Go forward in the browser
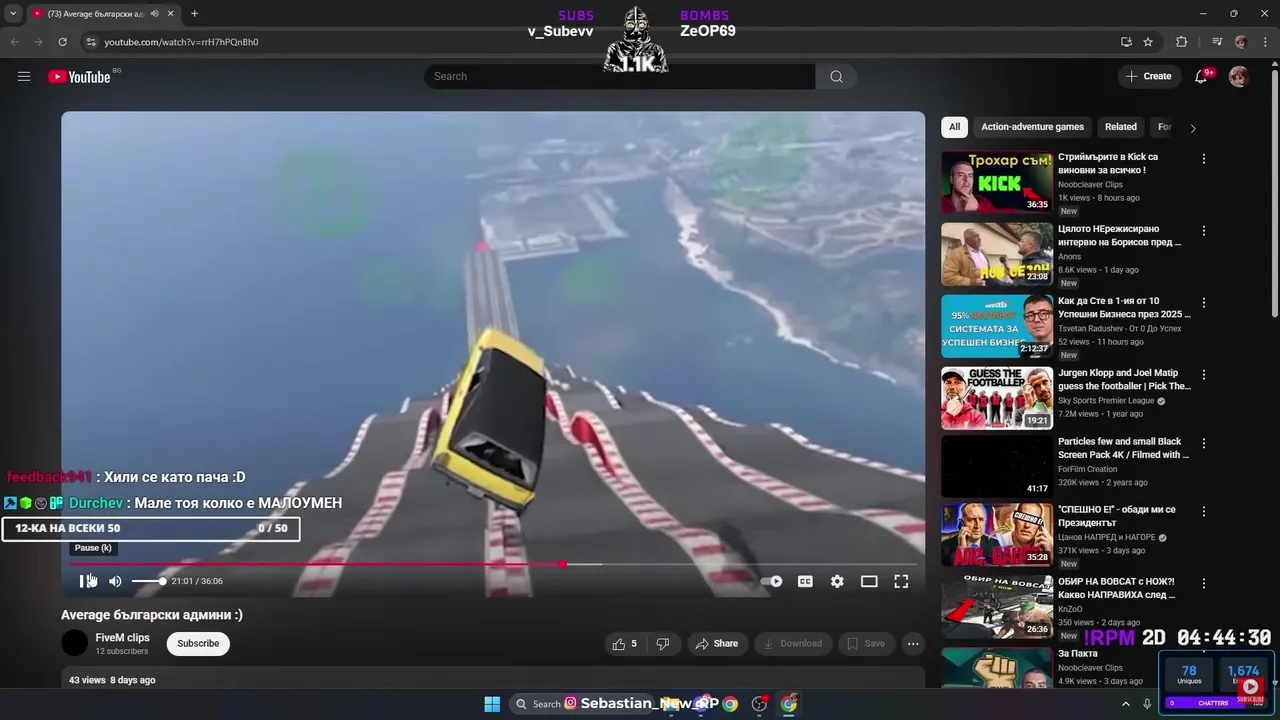 tap(38, 42)
